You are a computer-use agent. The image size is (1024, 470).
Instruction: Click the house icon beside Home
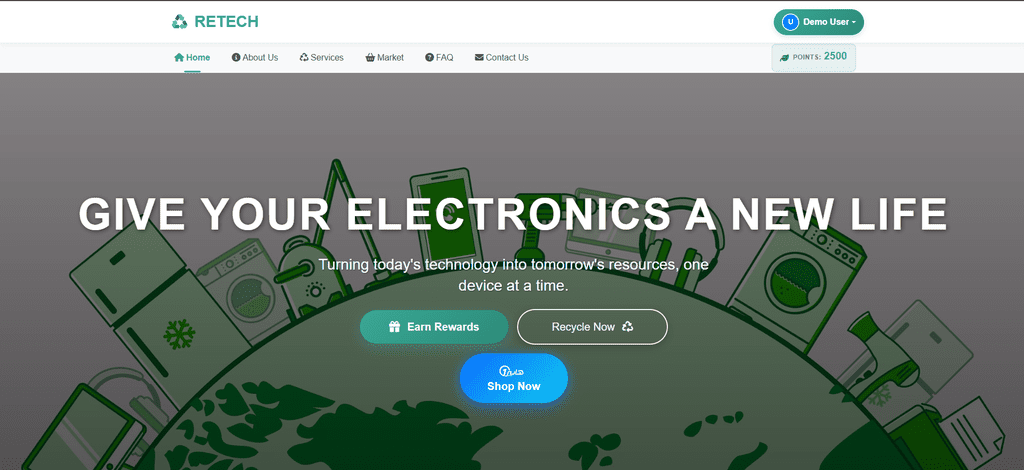coord(179,57)
